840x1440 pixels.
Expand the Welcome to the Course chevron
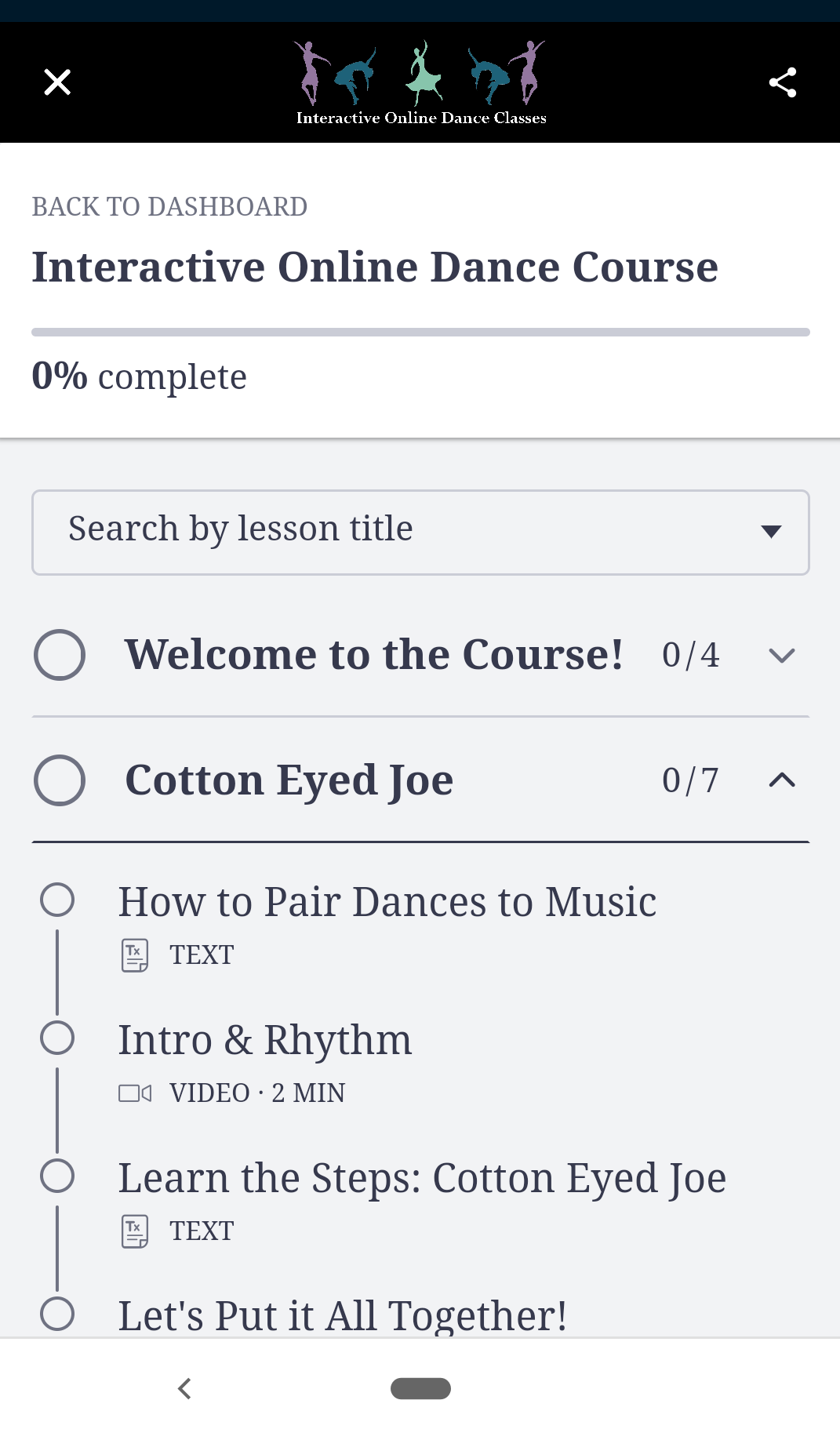[782, 656]
